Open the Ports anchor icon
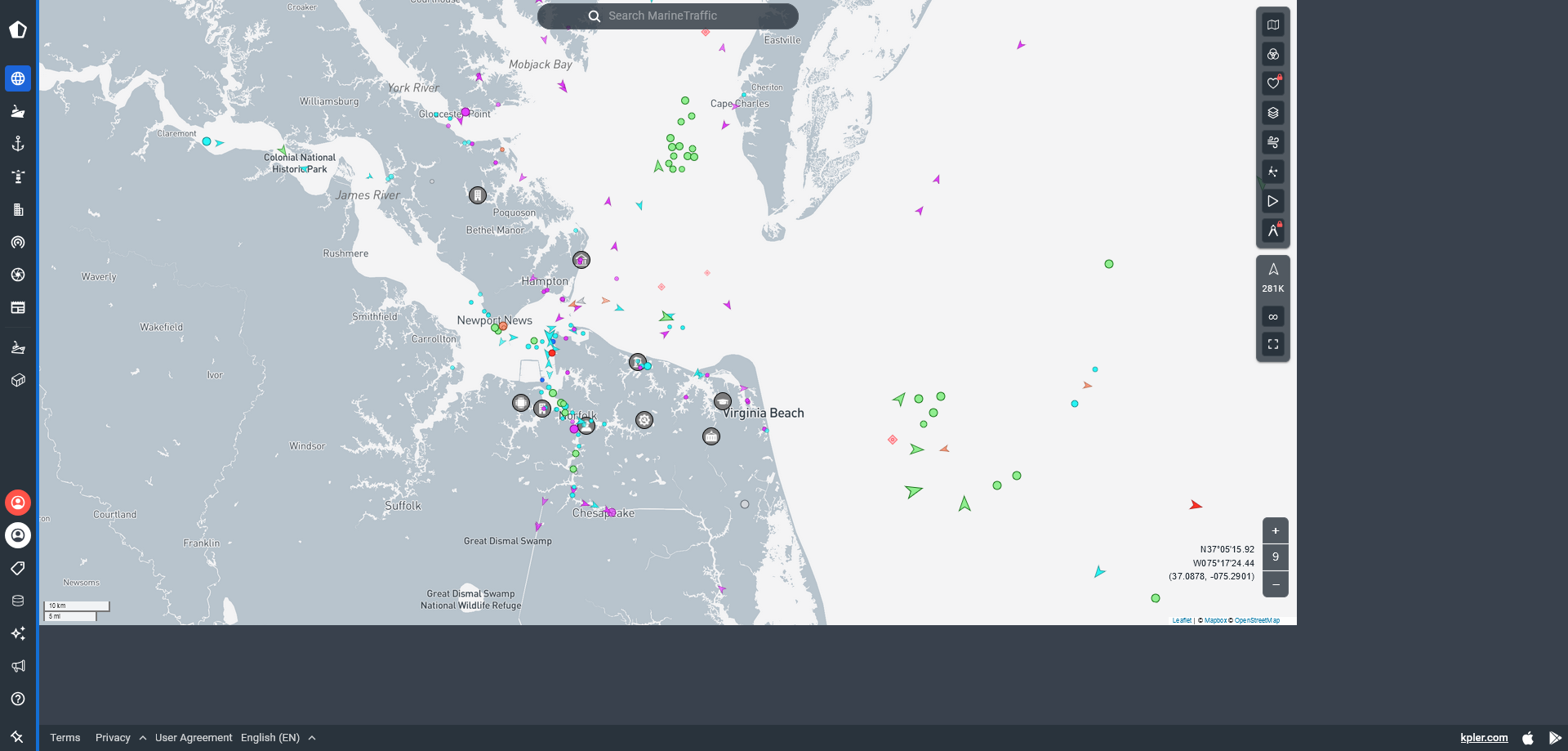The width and height of the screenshot is (1568, 751). (x=18, y=144)
